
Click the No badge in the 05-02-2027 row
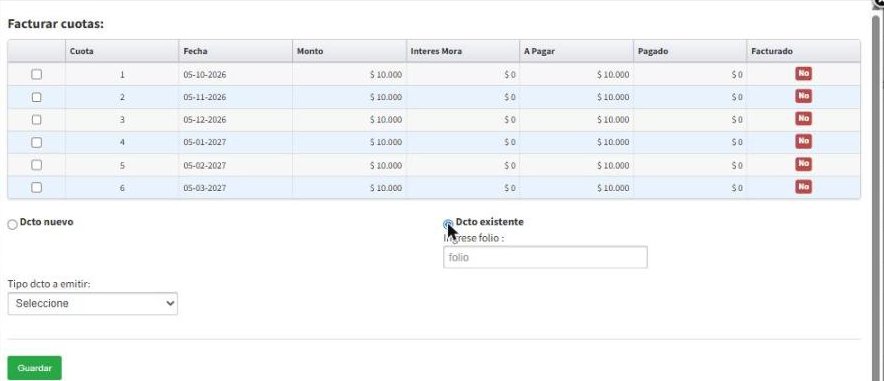point(803,163)
